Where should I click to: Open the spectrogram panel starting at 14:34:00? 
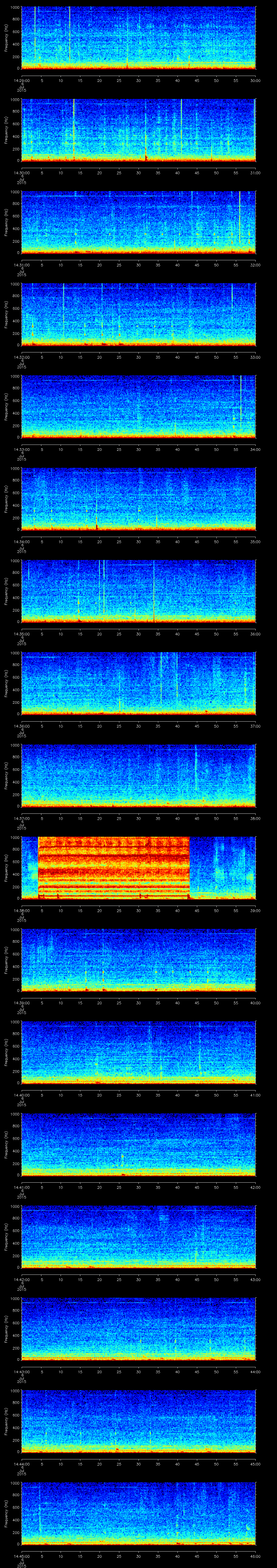(139, 499)
